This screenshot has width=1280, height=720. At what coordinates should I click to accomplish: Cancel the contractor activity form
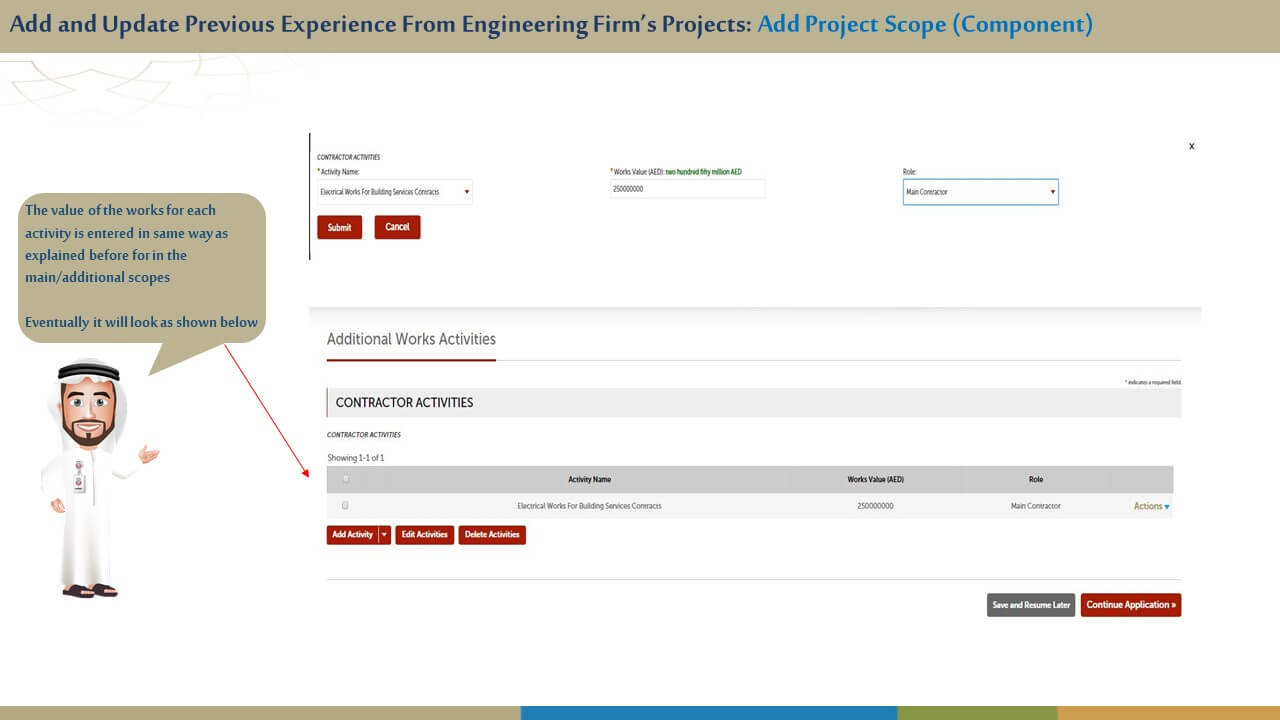pos(397,227)
